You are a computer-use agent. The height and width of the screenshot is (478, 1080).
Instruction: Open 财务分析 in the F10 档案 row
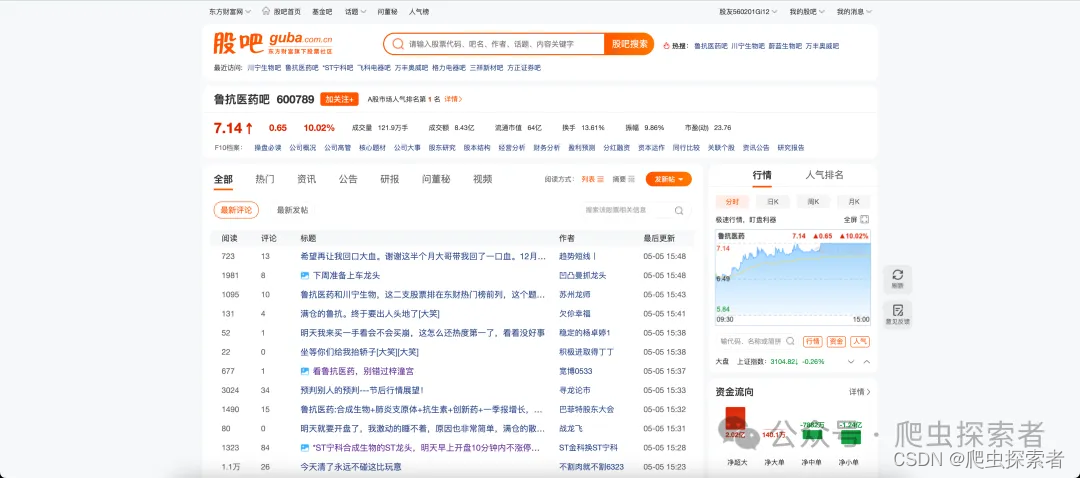click(547, 147)
